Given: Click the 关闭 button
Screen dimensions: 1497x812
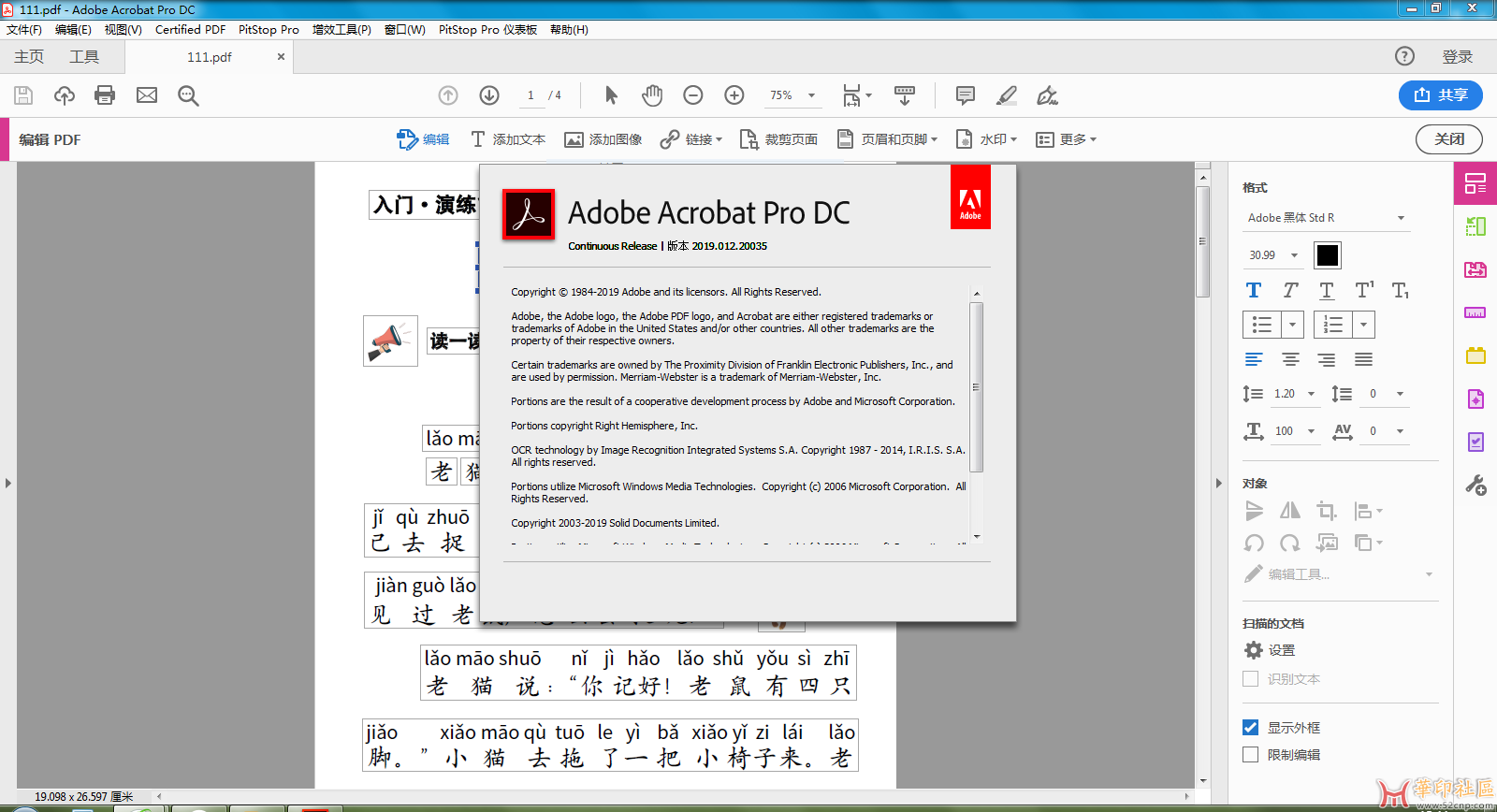Looking at the screenshot, I should coord(1449,139).
